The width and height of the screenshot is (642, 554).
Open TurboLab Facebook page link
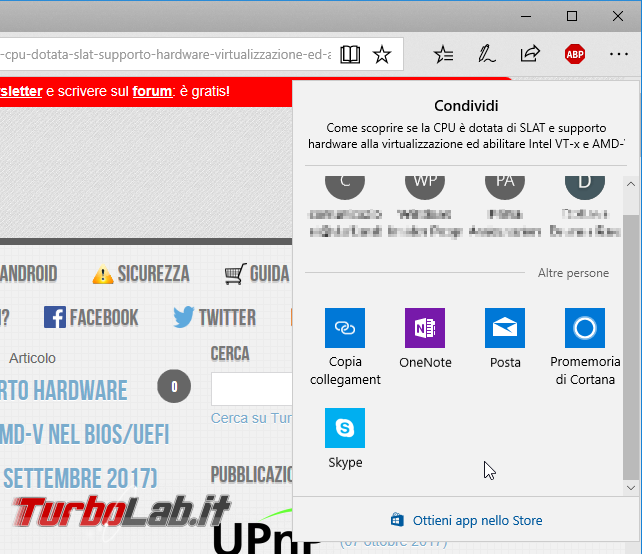91,317
